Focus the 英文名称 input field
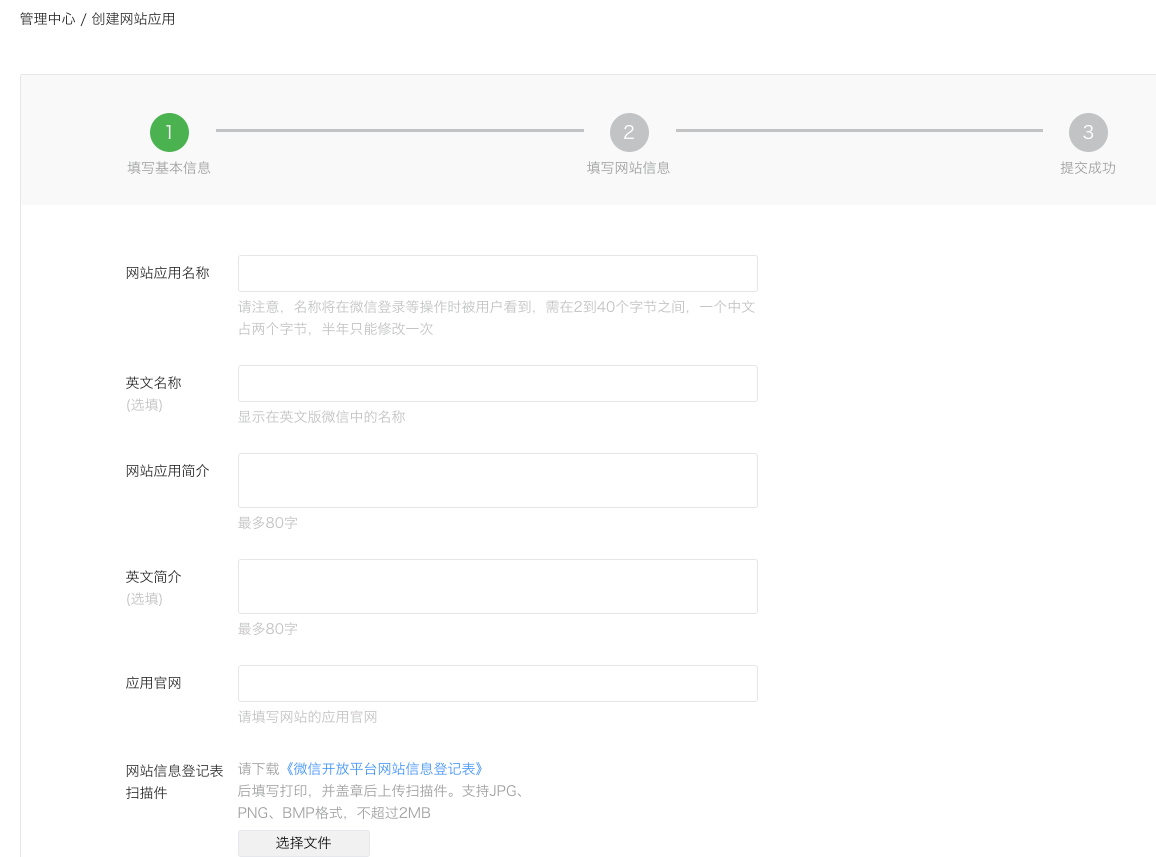Viewport: 1156px width, 857px height. tap(498, 384)
